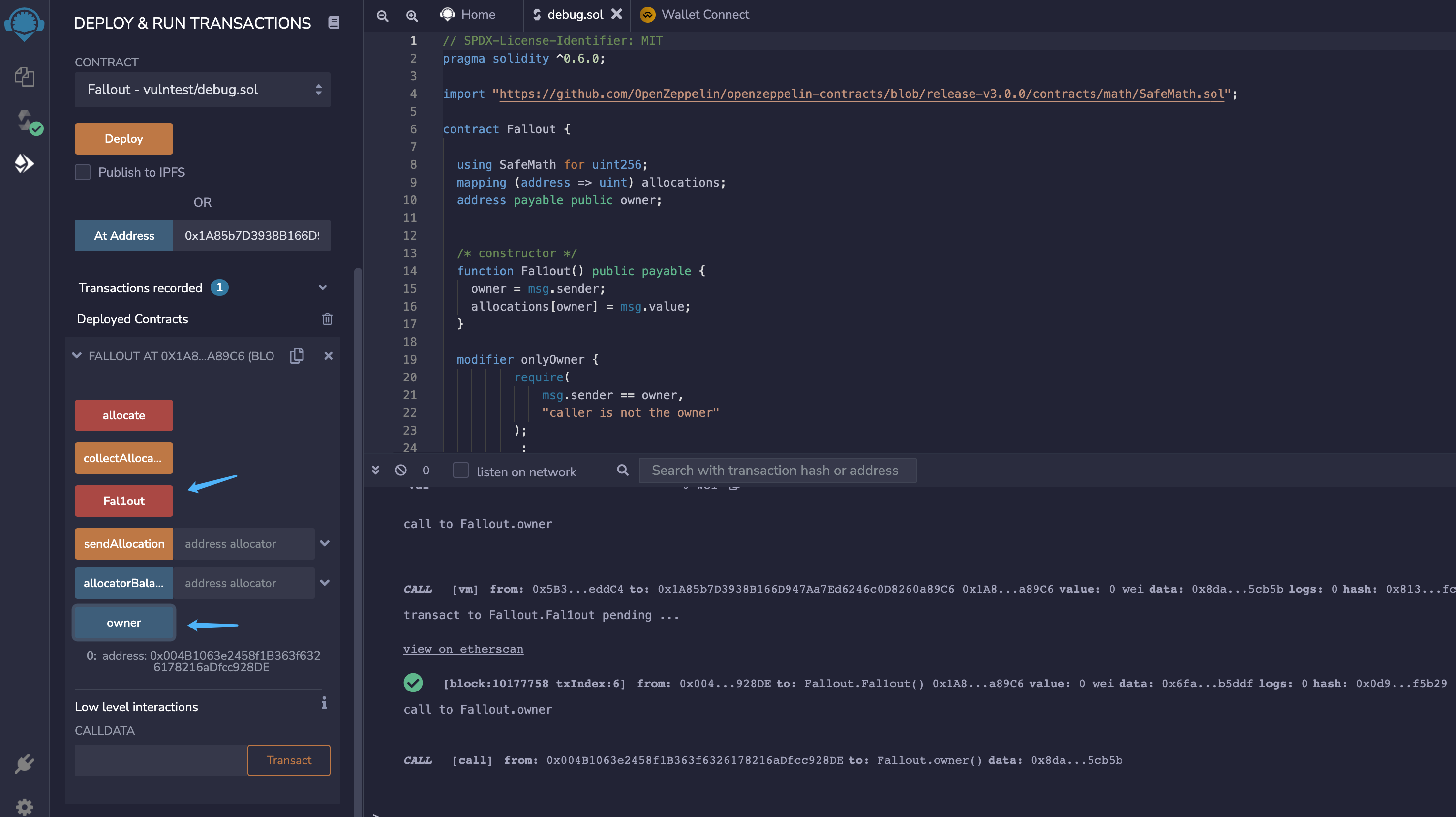Screen dimensions: 1456x817
Task: Click the terminal search magnifier icon
Action: pos(622,470)
